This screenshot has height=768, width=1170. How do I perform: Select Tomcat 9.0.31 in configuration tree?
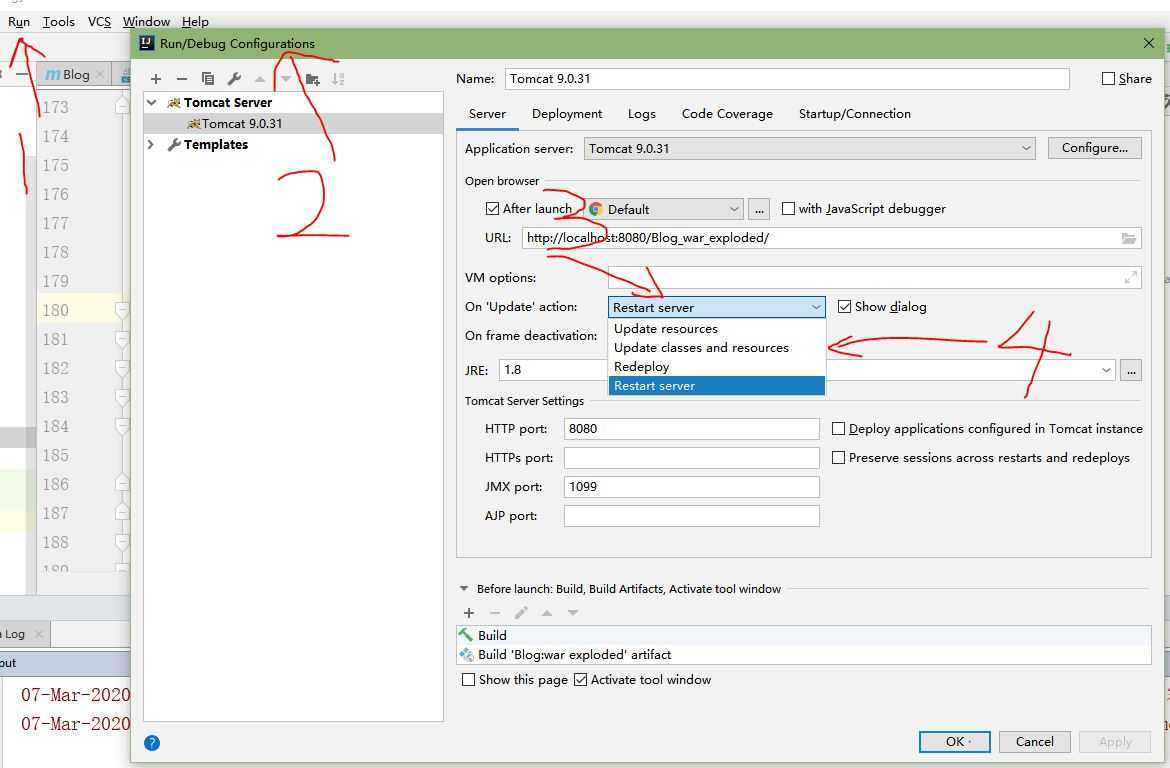(241, 124)
